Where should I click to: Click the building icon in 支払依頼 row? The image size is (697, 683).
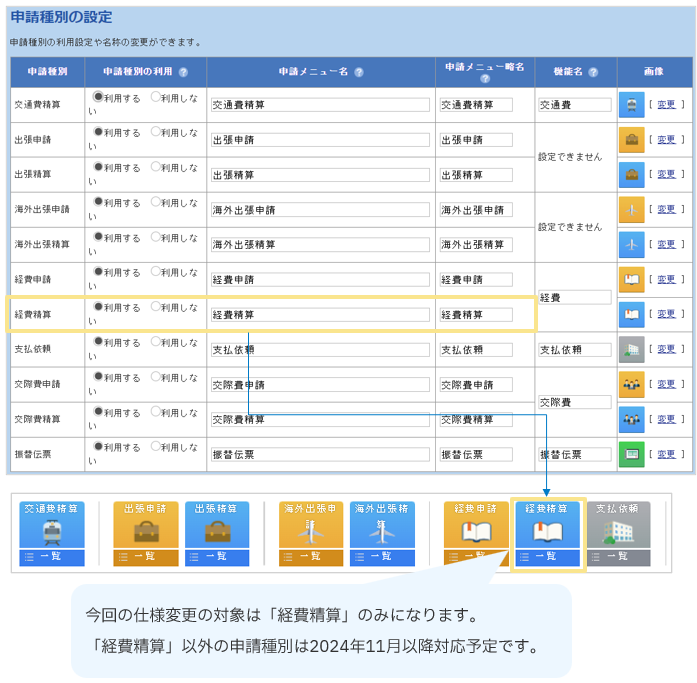point(631,350)
